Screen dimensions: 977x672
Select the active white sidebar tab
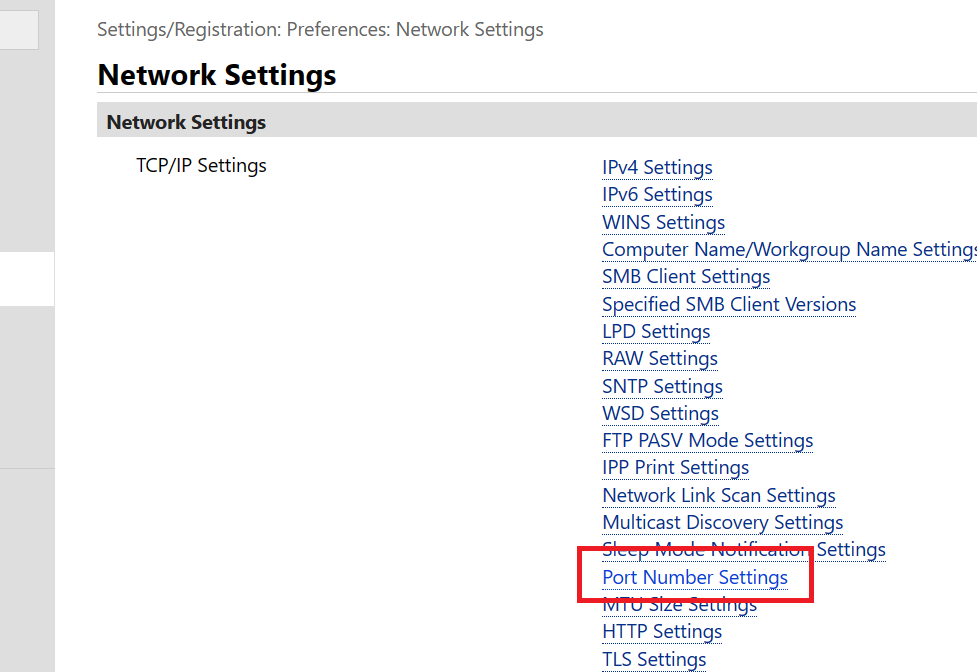pos(27,279)
